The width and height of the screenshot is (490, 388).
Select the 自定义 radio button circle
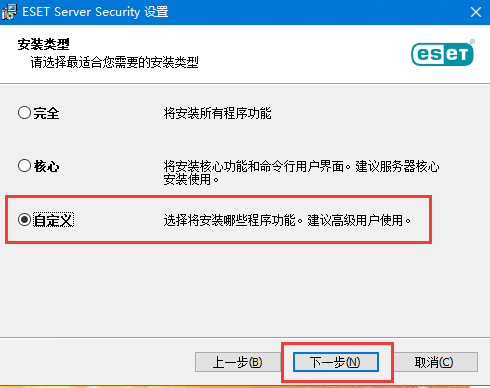(x=24, y=220)
